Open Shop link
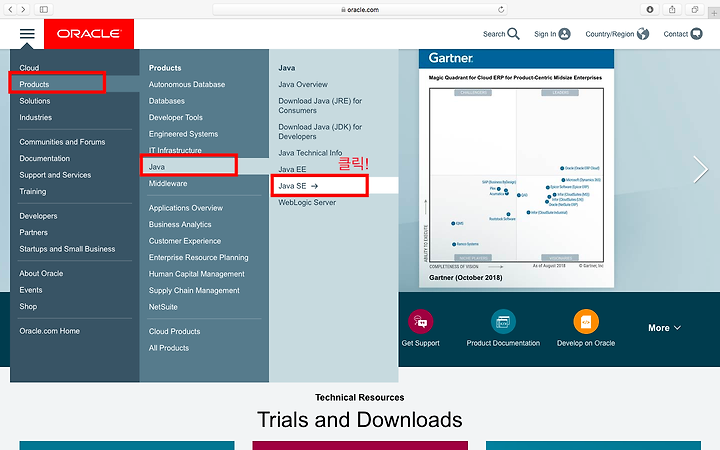Viewport: 720px width, 450px height. [x=28, y=306]
